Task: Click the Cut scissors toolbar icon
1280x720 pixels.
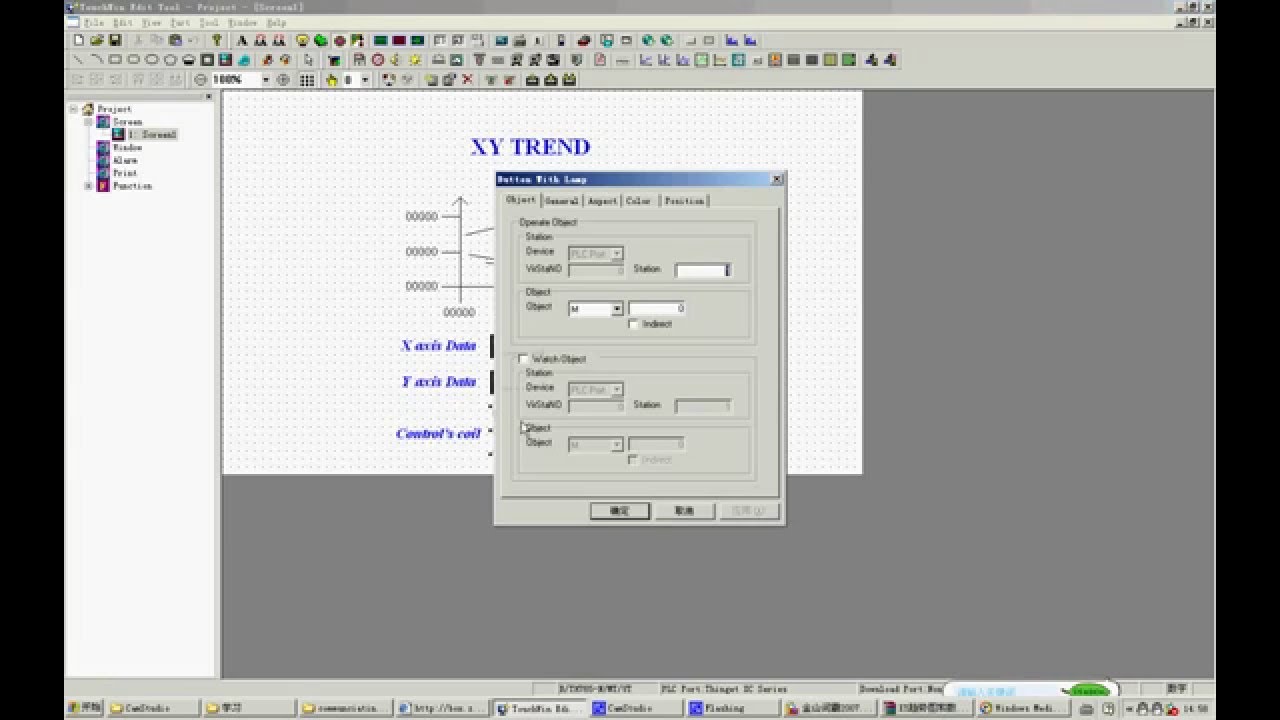Action: (x=139, y=41)
